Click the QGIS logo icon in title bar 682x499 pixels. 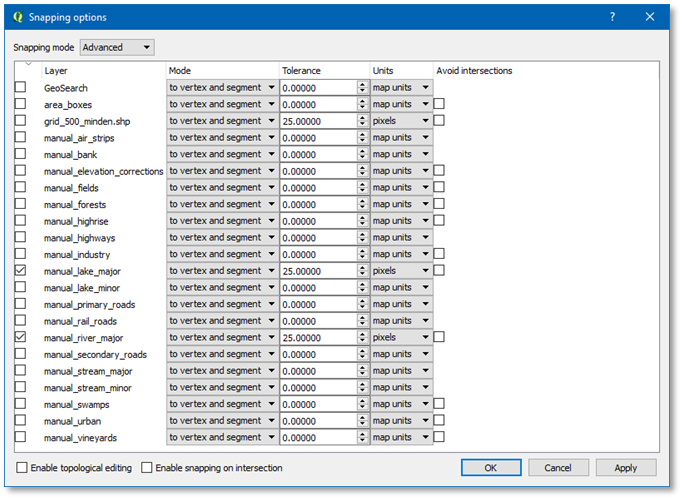16,17
